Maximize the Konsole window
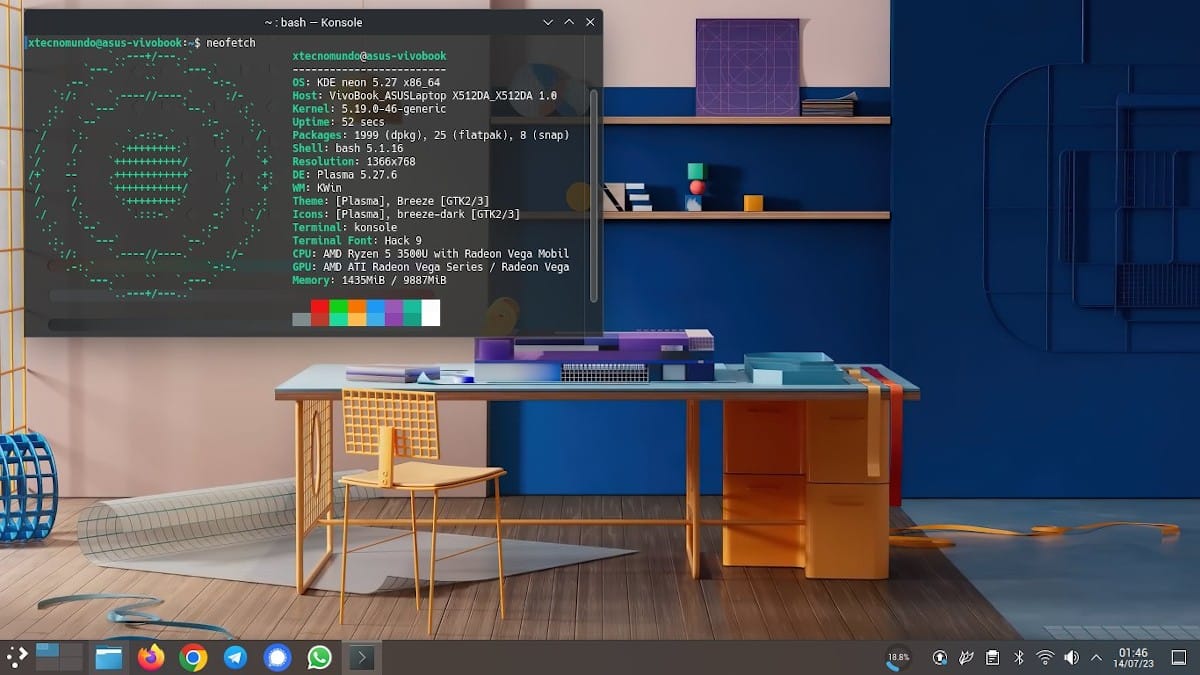 point(569,21)
